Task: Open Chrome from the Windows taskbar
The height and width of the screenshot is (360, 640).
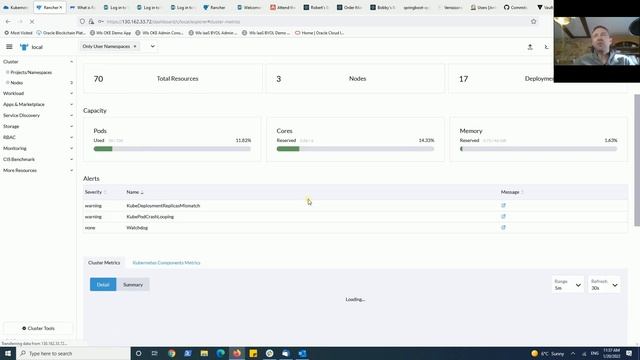Action: click(171, 353)
